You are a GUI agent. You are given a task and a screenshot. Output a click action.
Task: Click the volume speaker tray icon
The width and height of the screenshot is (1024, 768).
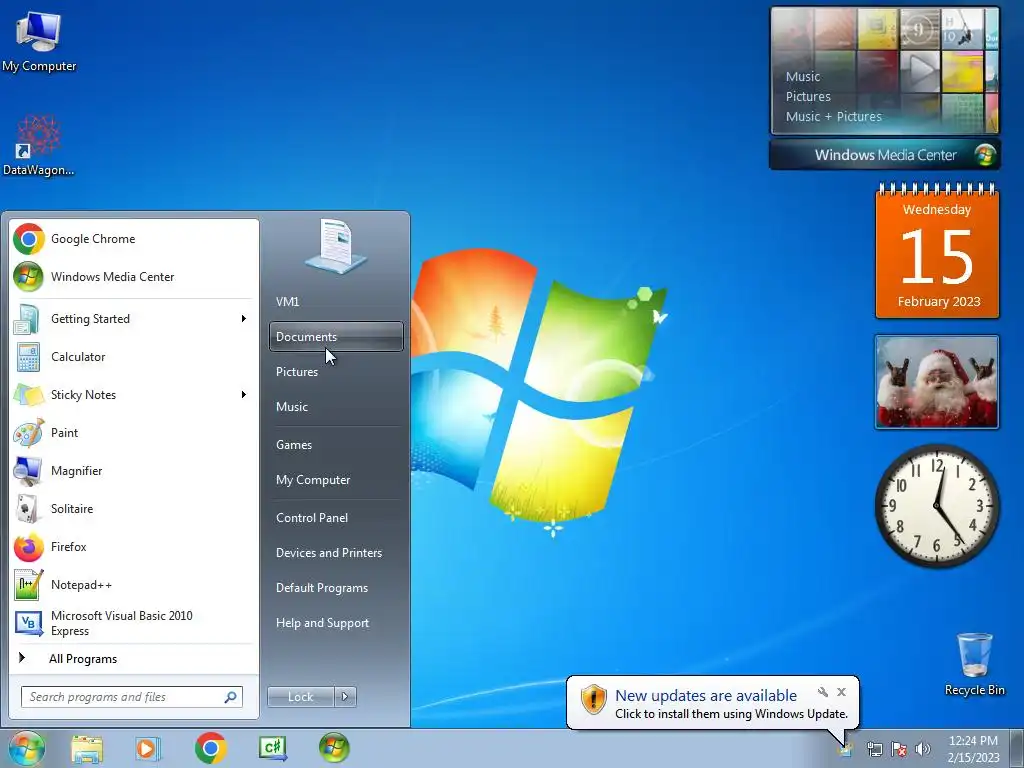[x=922, y=750]
